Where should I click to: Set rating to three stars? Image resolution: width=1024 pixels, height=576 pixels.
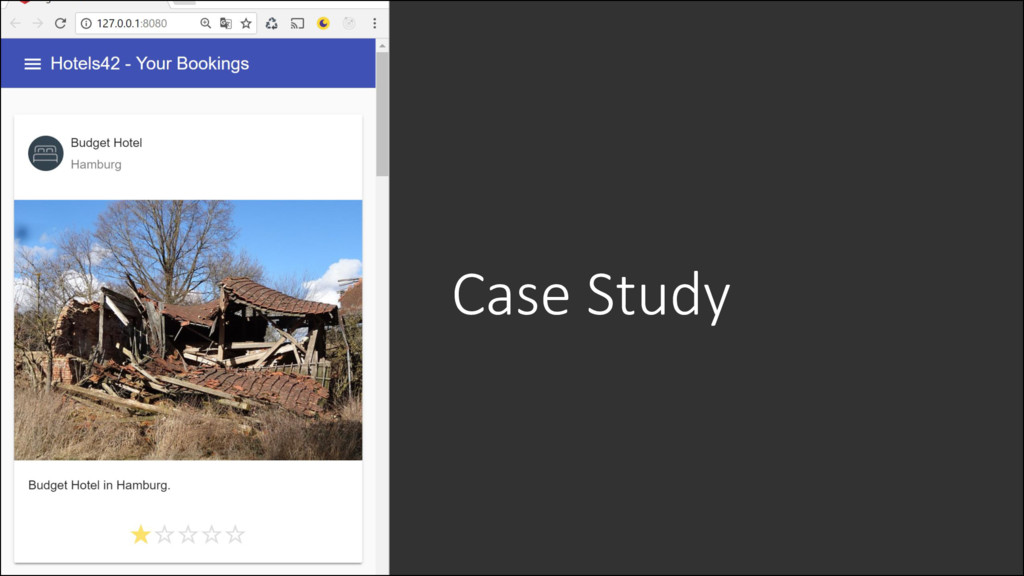(188, 535)
